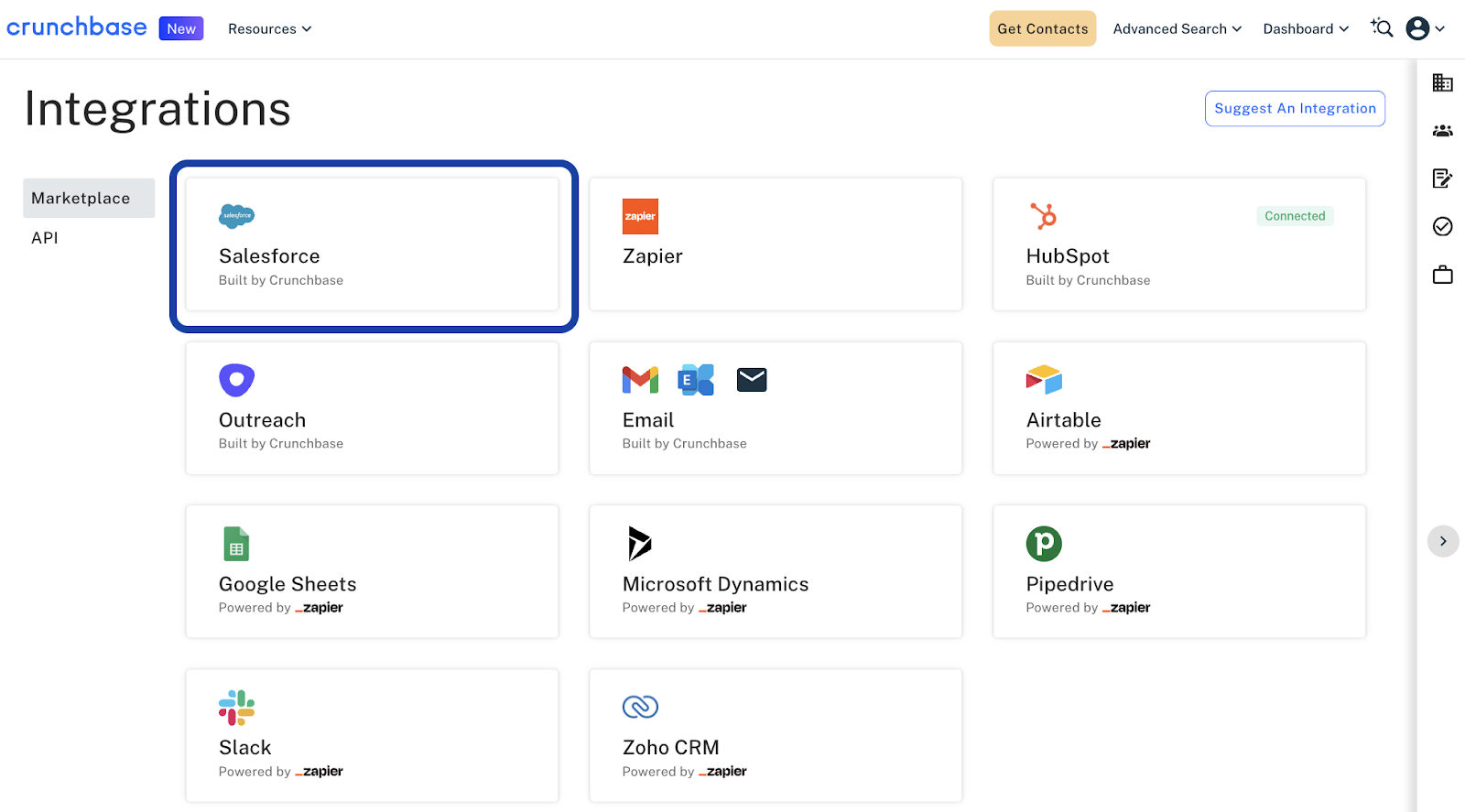The image size is (1465, 812).
Task: Open the Email integration title
Action: pyautogui.click(x=648, y=420)
